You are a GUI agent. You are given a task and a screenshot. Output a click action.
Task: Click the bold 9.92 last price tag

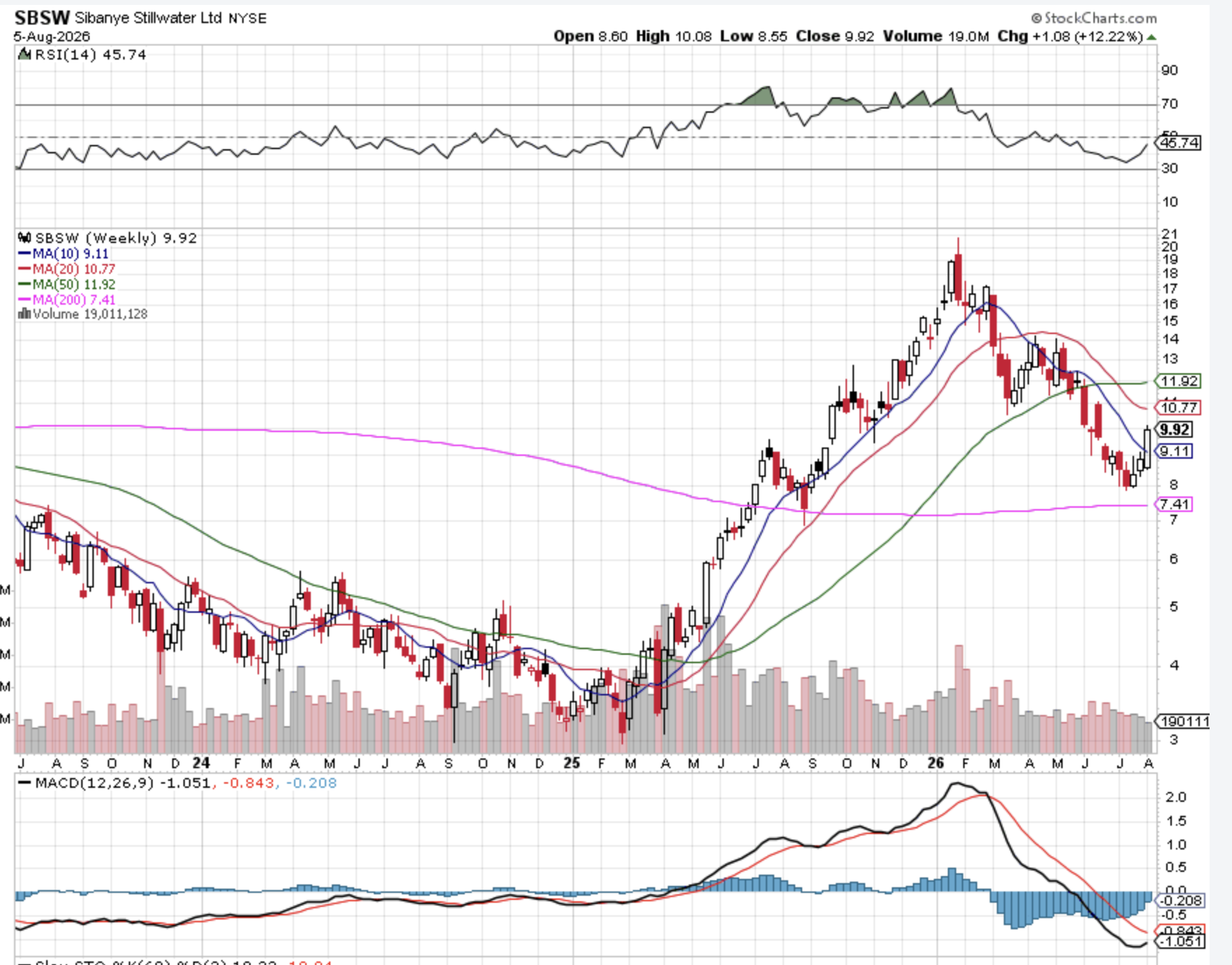(x=1175, y=430)
